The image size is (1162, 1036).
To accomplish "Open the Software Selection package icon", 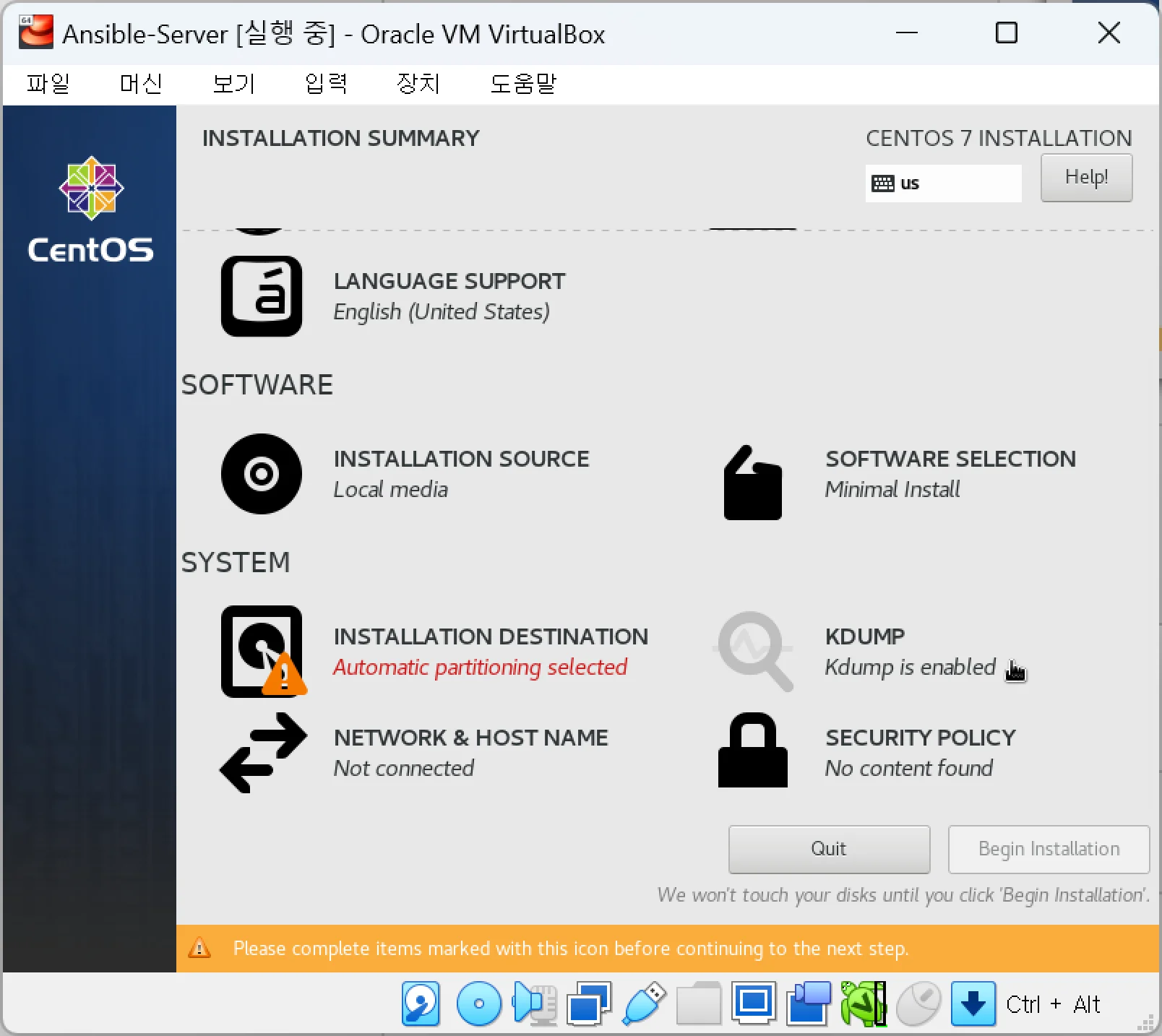I will (753, 482).
